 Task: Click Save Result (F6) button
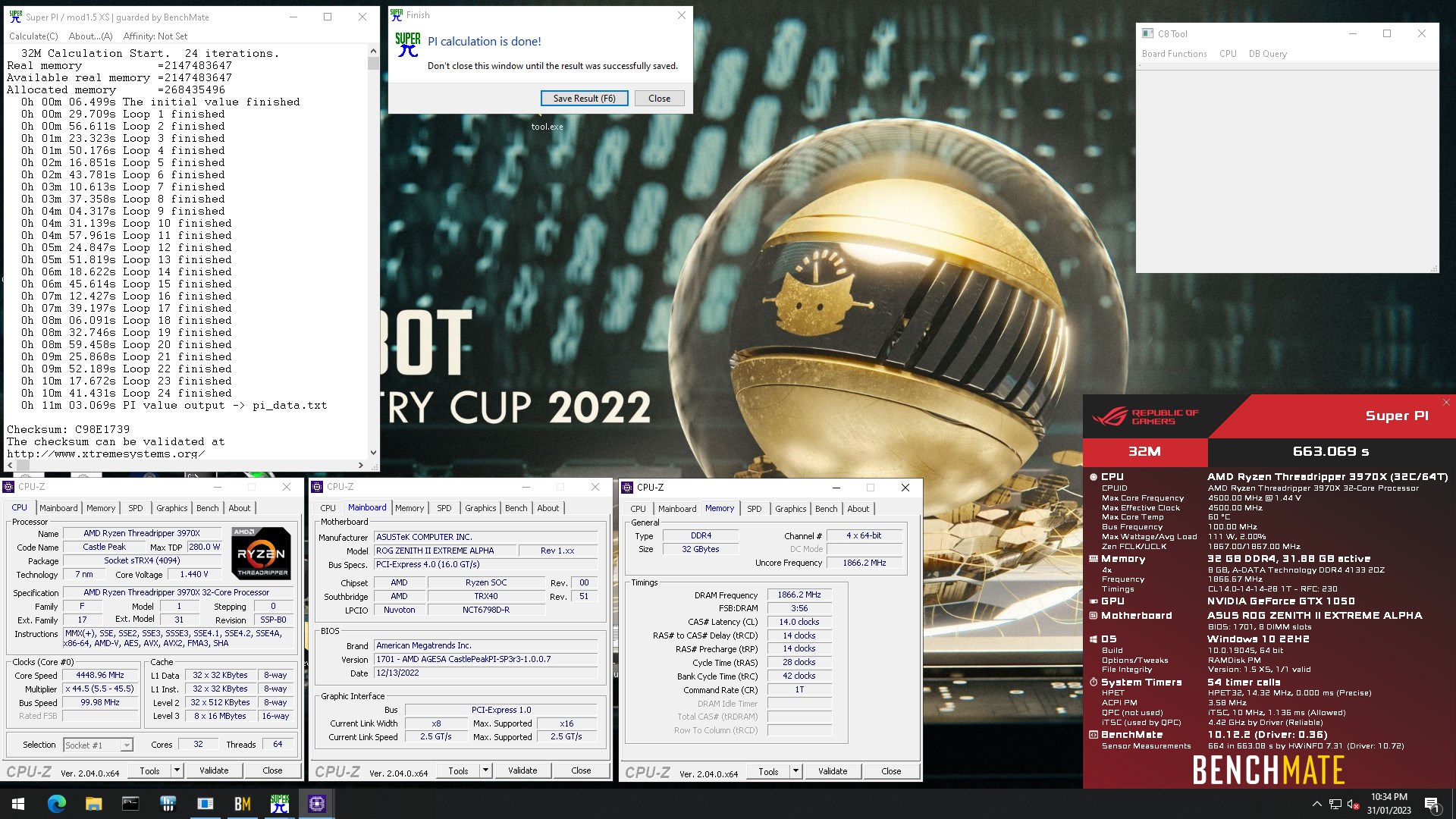pyautogui.click(x=584, y=99)
